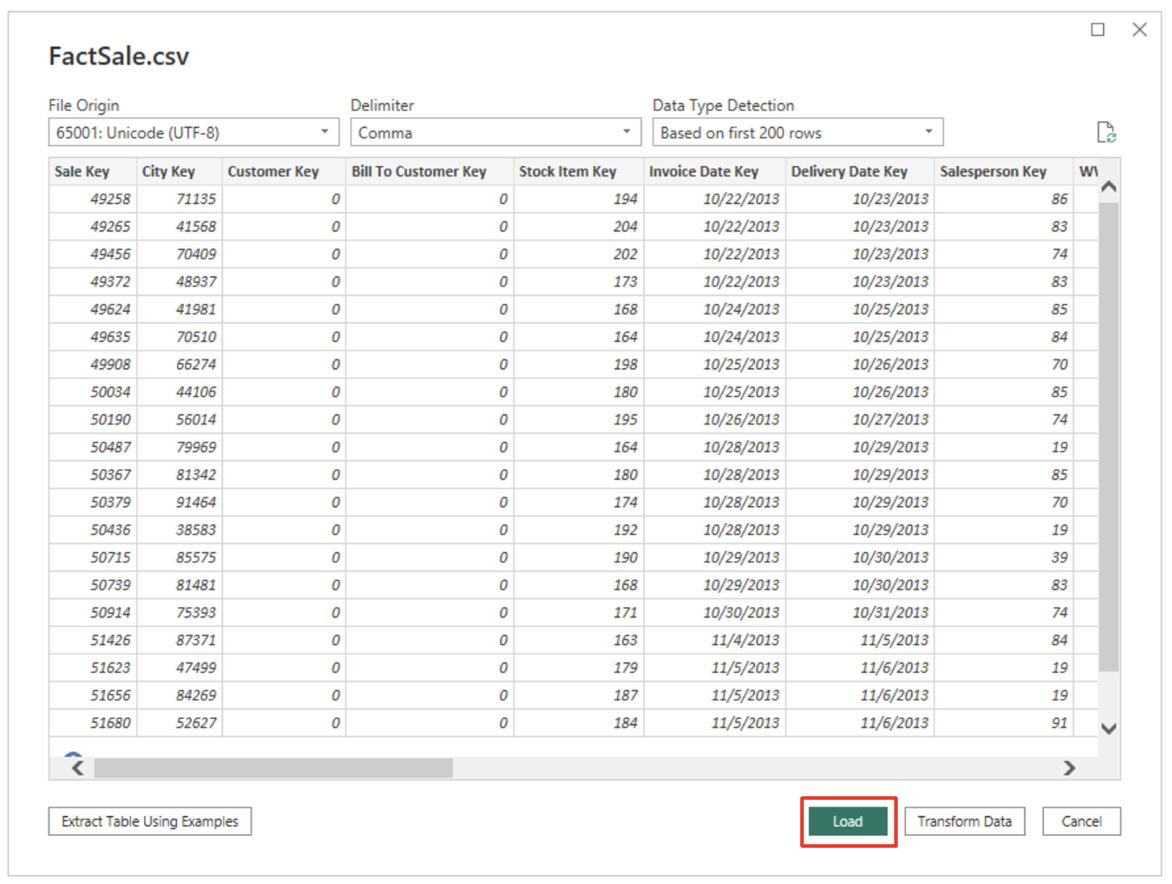Click the horizontal scrollbar thumb

273,767
